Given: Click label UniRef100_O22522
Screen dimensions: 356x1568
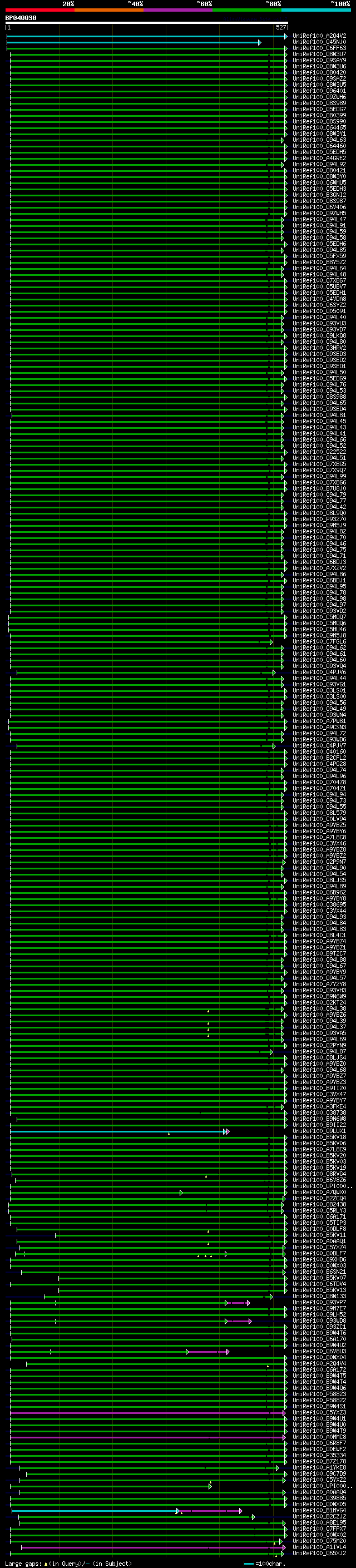Looking at the screenshot, I should 319,452.
